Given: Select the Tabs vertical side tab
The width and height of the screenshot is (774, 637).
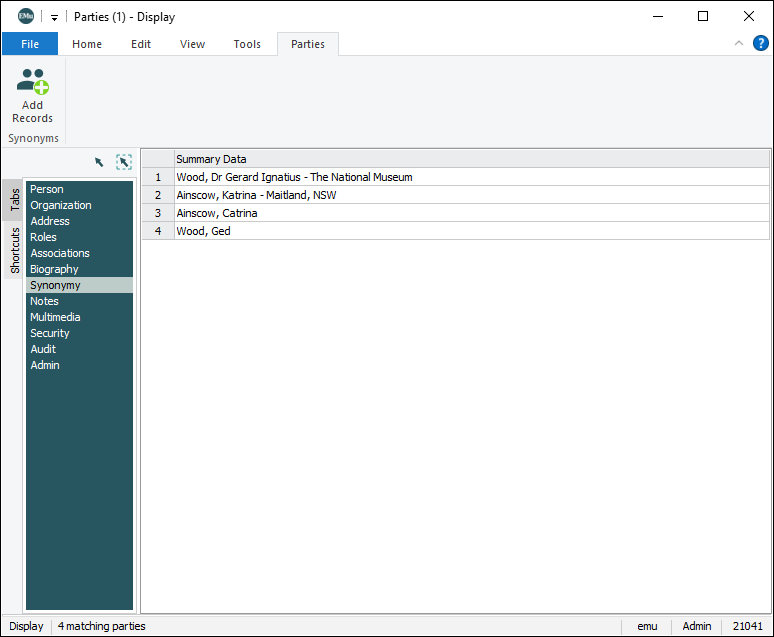Looking at the screenshot, I should point(15,200).
